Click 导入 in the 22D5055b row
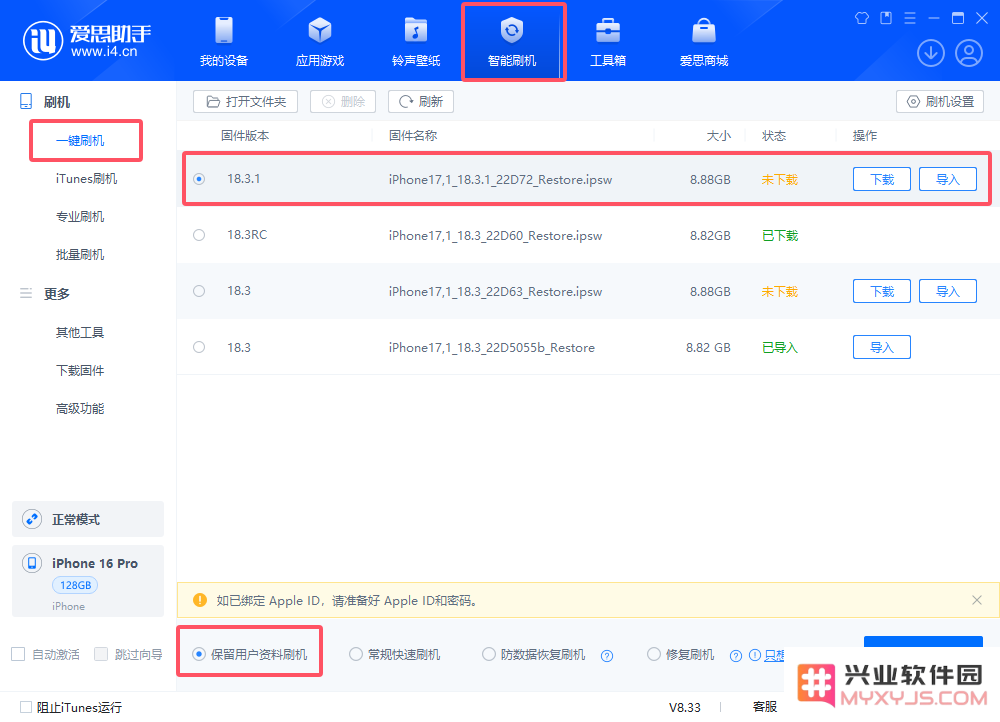 coord(882,347)
